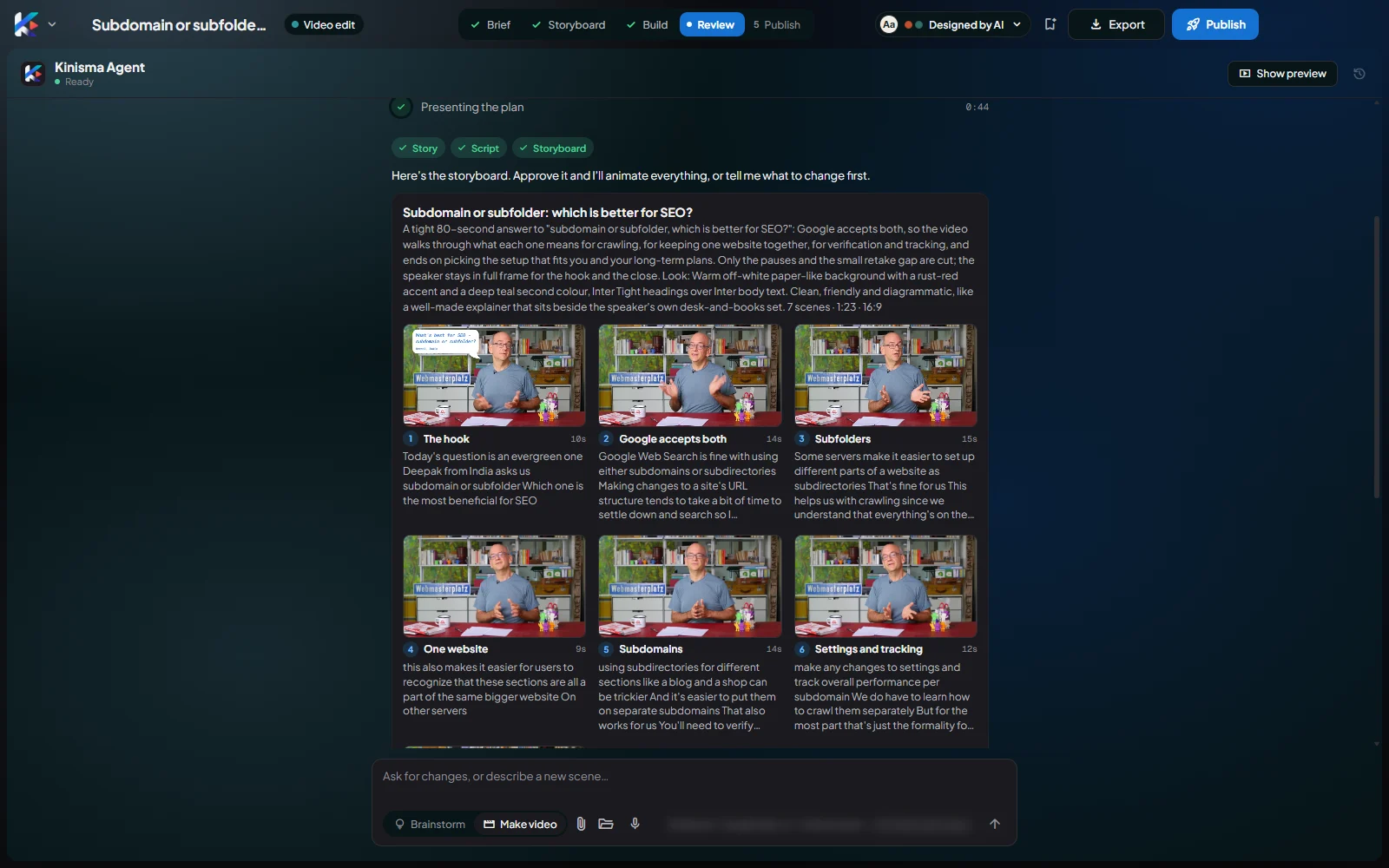Screen dimensions: 1389x868
Task: Click the theme color dots swatch
Action: (x=913, y=24)
